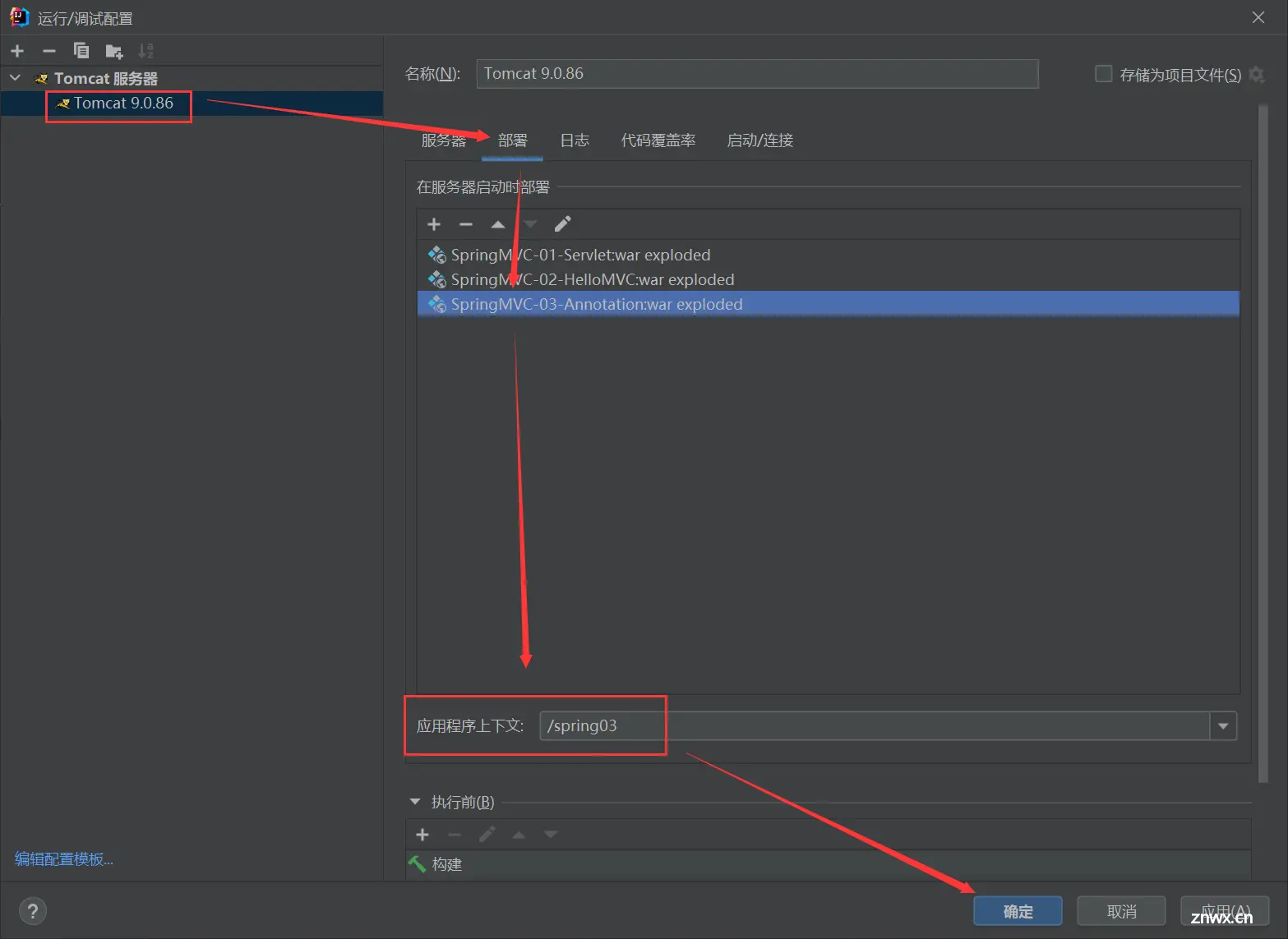Viewport: 1288px width, 939px height.
Task: Switch to the 部署 tab
Action: [513, 140]
